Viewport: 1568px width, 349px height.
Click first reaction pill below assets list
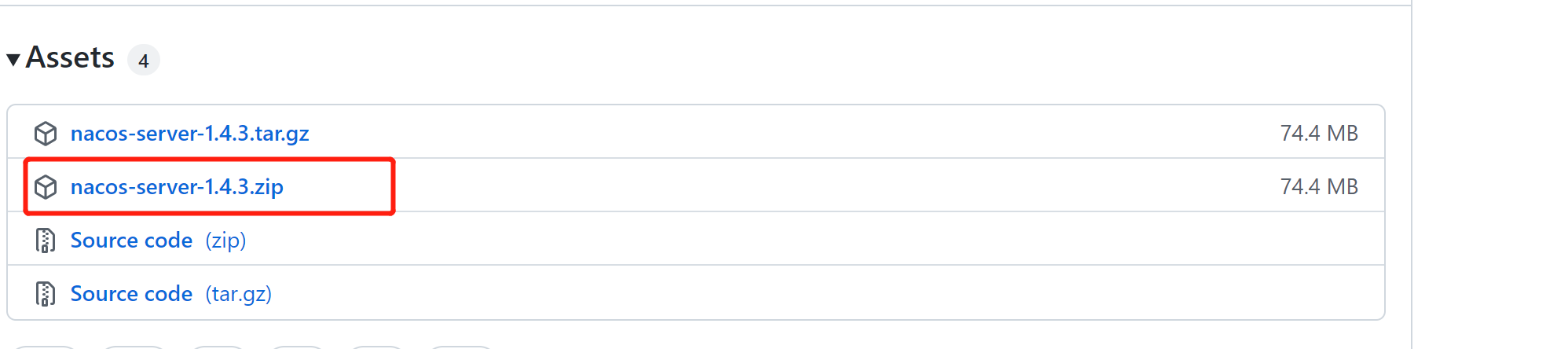[46, 347]
